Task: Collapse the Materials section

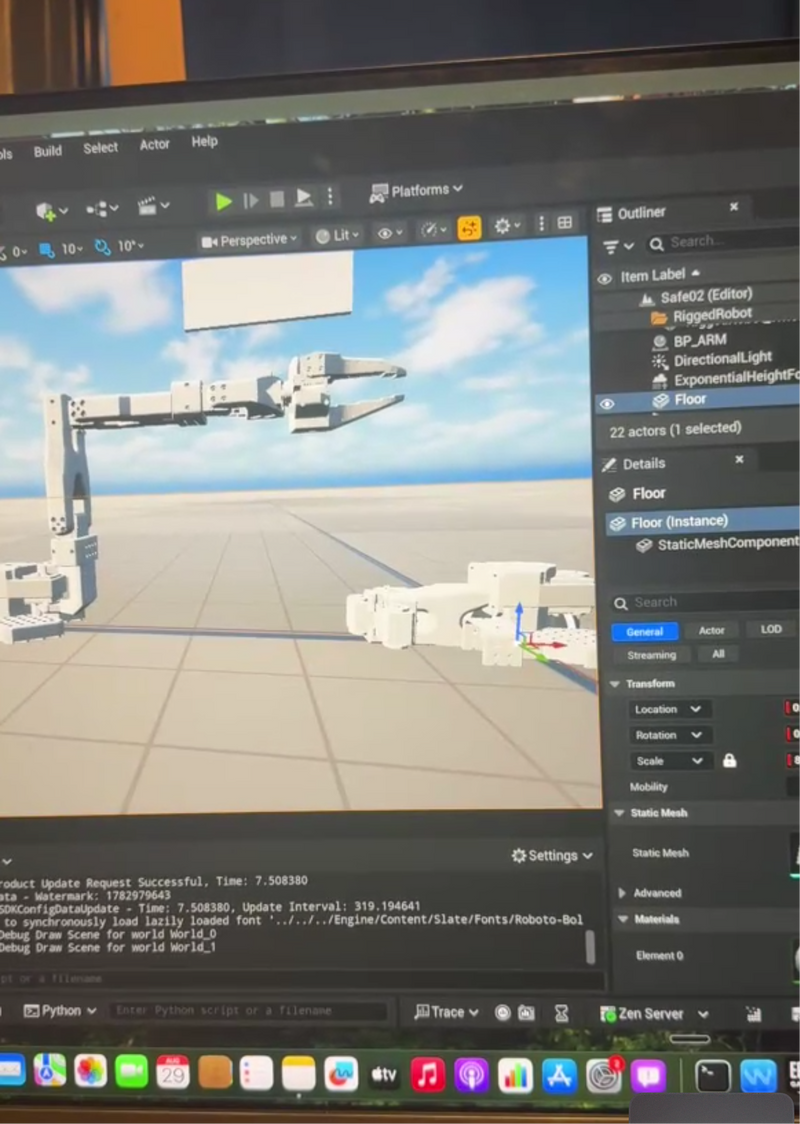Action: 622,919
